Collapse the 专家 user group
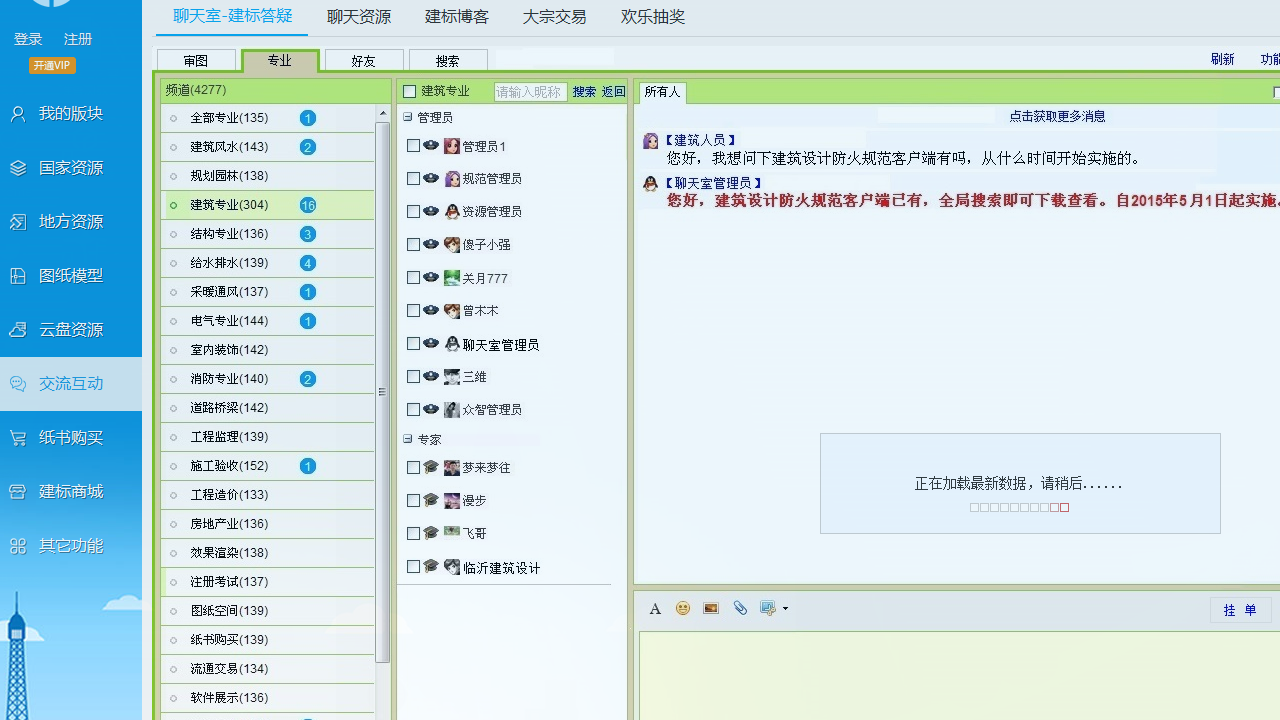The width and height of the screenshot is (1280, 720). coord(407,438)
